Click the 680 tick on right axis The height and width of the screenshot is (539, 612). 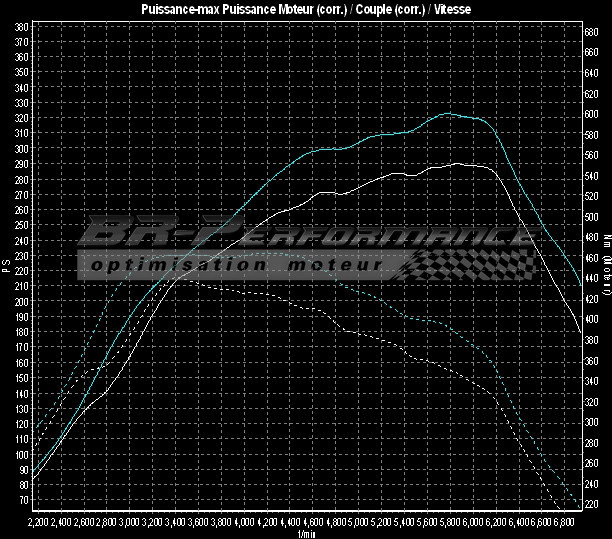tap(591, 32)
